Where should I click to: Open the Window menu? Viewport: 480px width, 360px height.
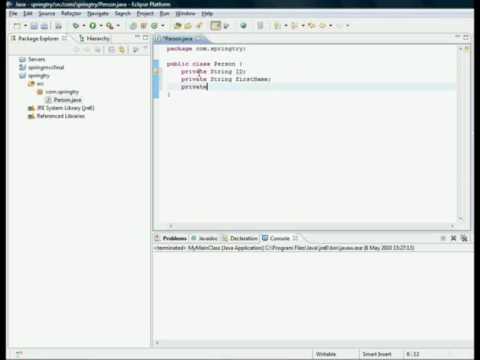pyautogui.click(x=185, y=14)
